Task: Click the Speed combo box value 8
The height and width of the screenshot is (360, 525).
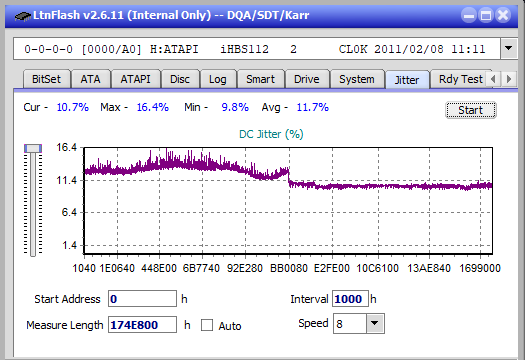Action: pos(350,323)
